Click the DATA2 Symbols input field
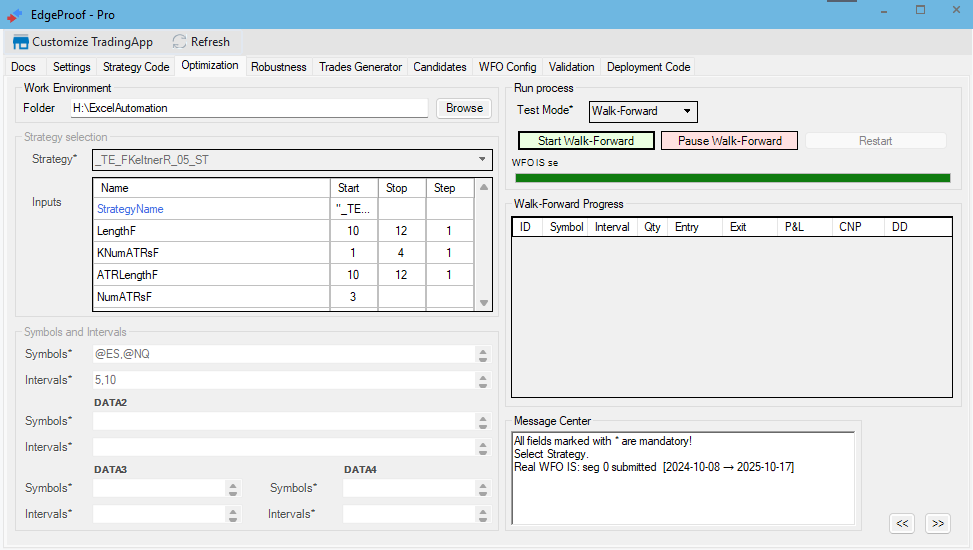 click(284, 421)
